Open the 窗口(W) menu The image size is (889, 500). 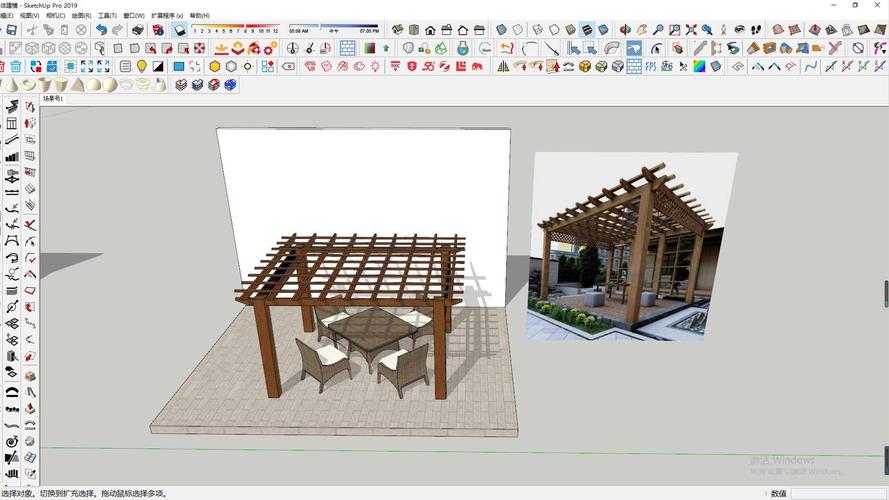pyautogui.click(x=134, y=15)
